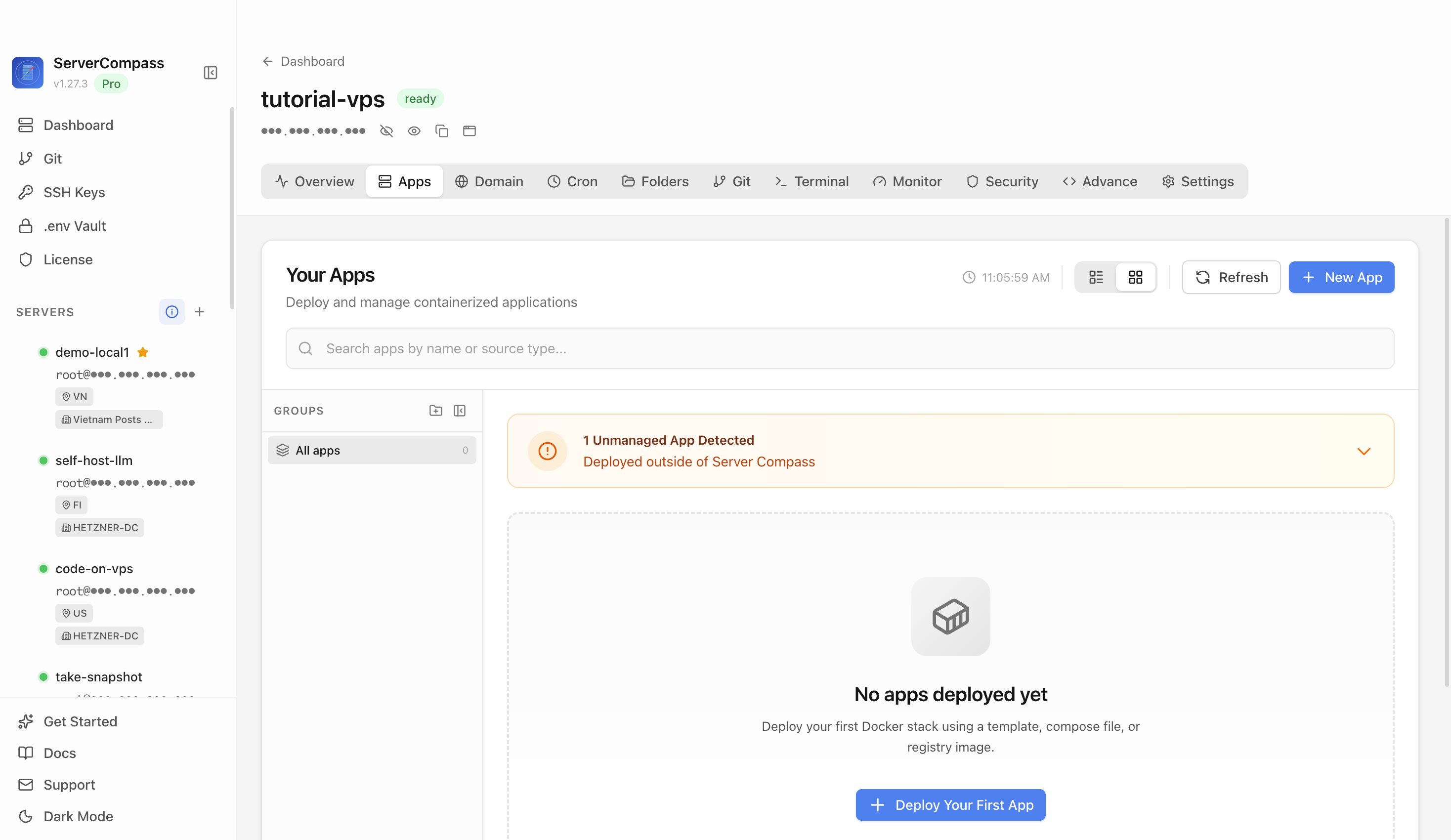
Task: Toggle Dark Mode
Action: (x=65, y=816)
